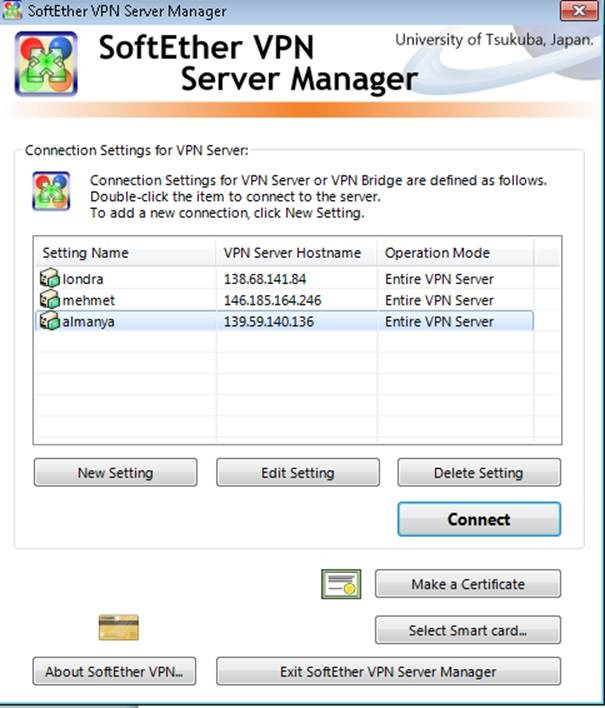Click Make a Certificate button

click(x=468, y=584)
